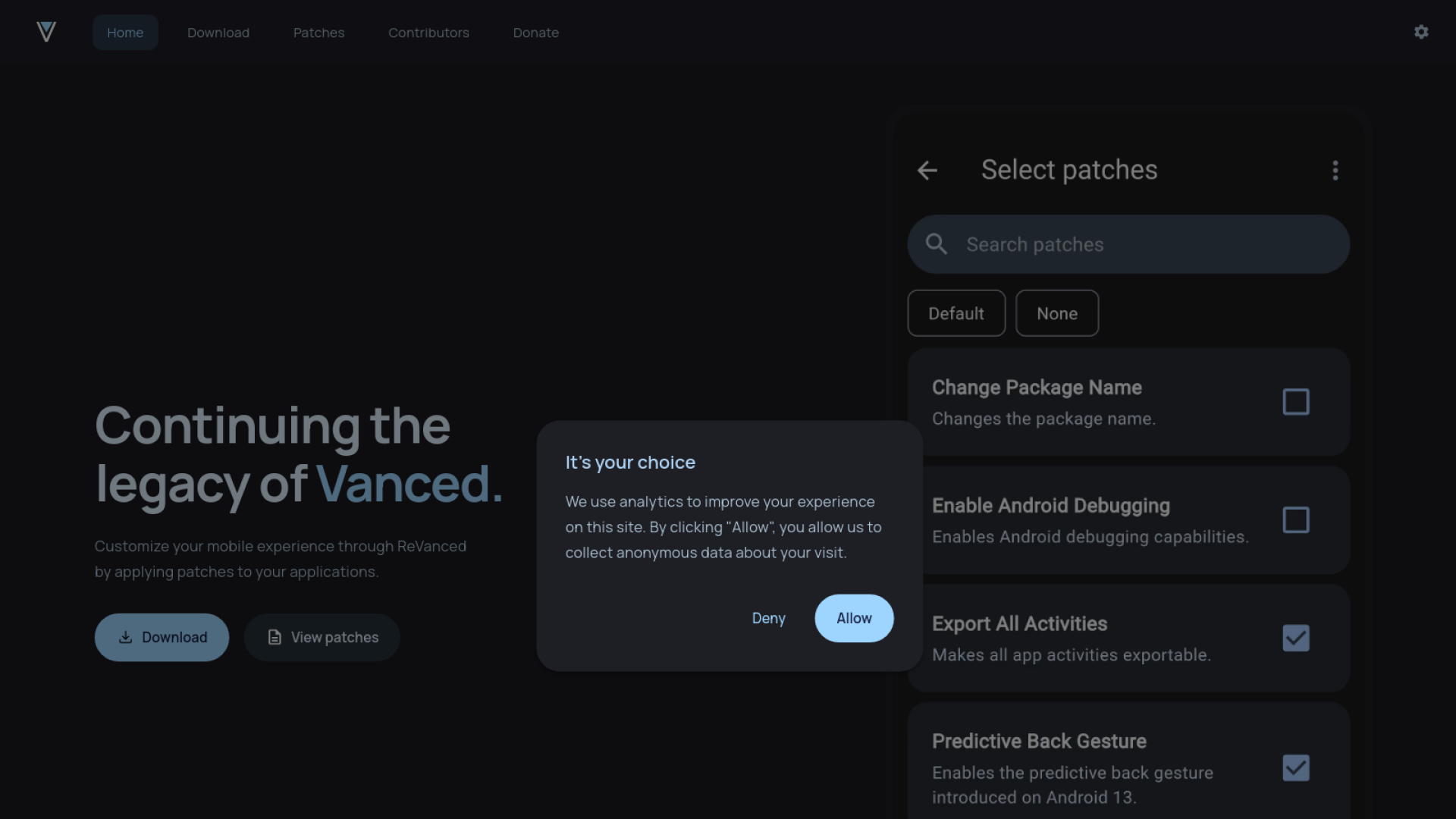This screenshot has width=1456, height=819.
Task: Disable the Predictive Back Gesture checkbox
Action: pos(1295,768)
